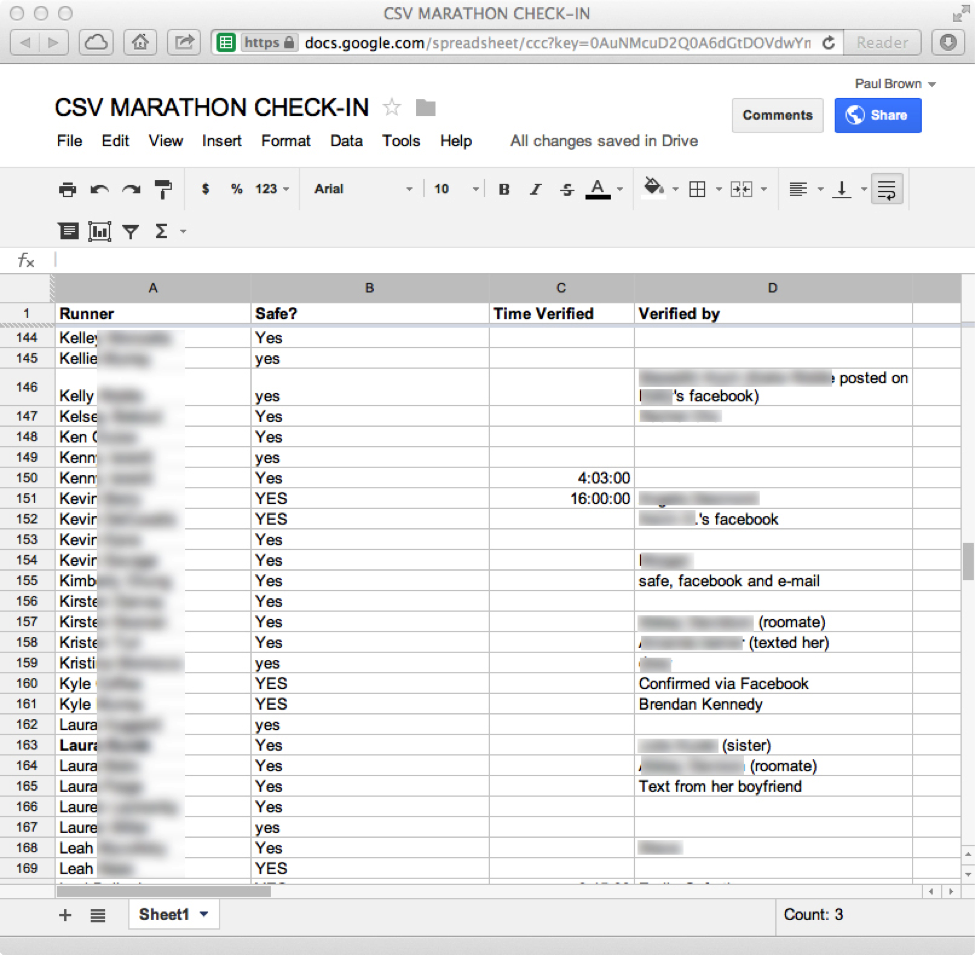Click the undo arrow
This screenshot has width=975, height=955.
[99, 189]
